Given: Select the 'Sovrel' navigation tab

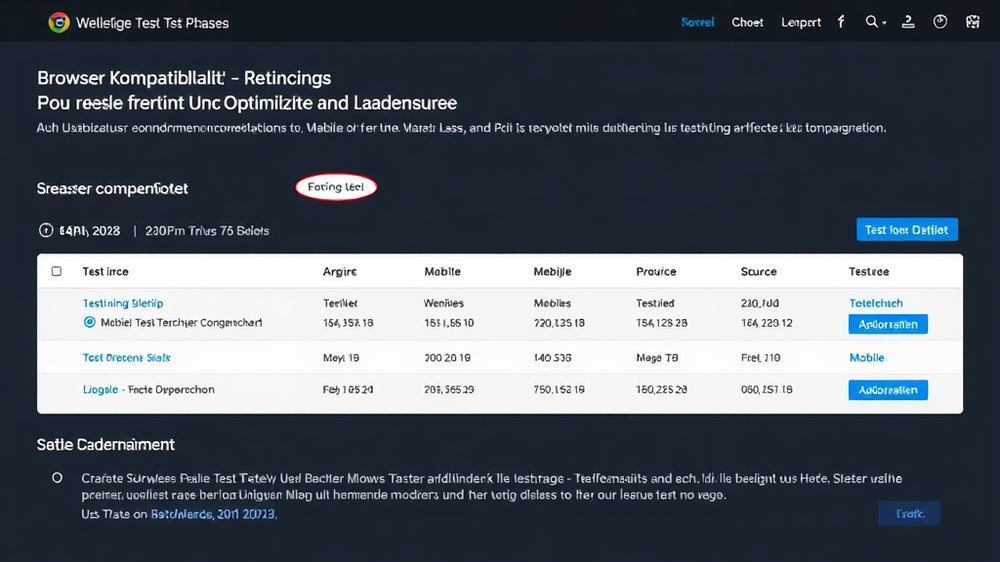Looking at the screenshot, I should (697, 22).
